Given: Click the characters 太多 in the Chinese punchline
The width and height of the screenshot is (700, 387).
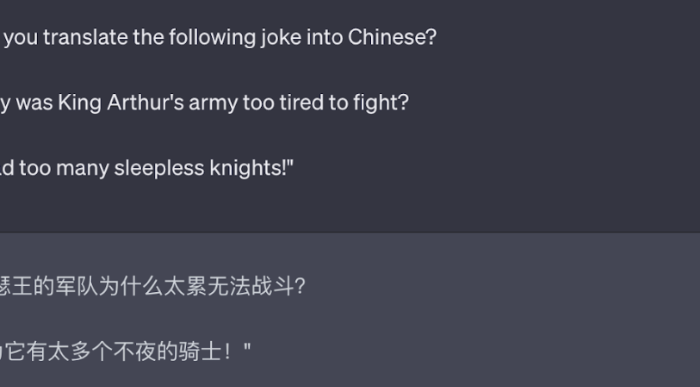Looking at the screenshot, I should [70, 352].
